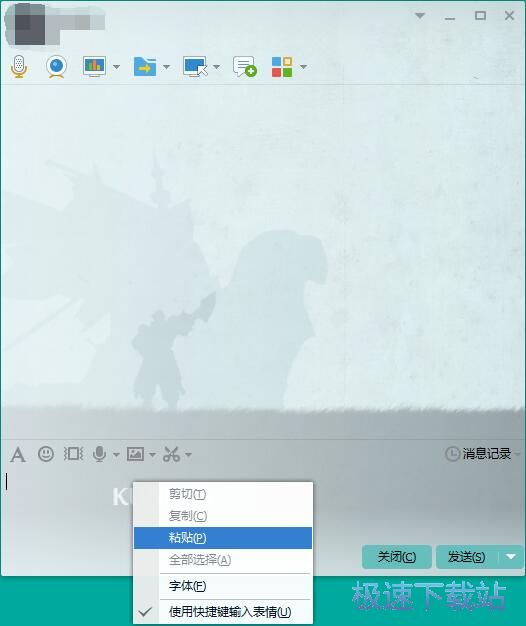Expand the file transfer dropdown arrow
This screenshot has height=626, width=526.
coord(166,67)
